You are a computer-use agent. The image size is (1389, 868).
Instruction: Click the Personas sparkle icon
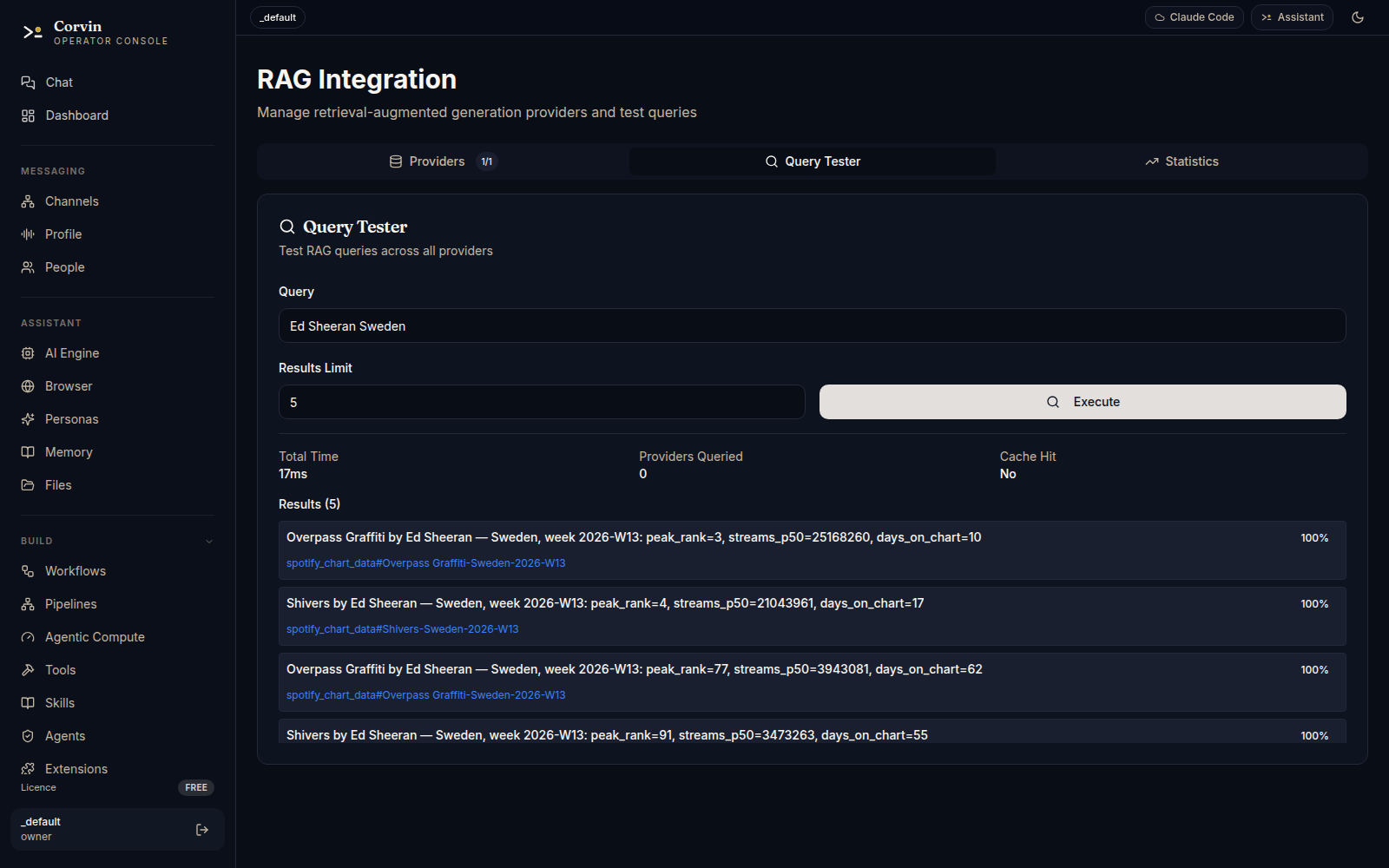(28, 419)
